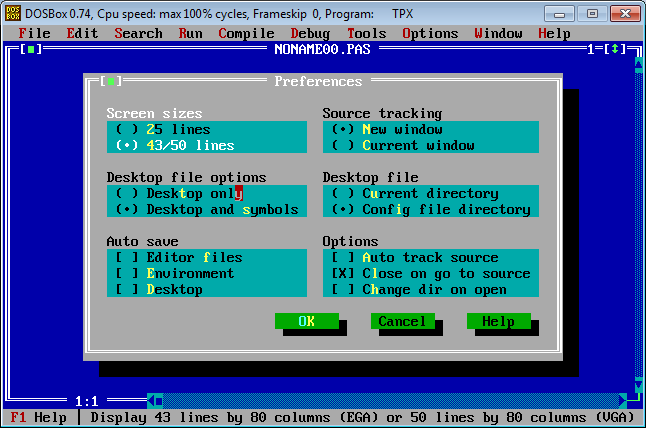The height and width of the screenshot is (428, 646).
Task: Uncheck Close on go to source
Action: (343, 273)
